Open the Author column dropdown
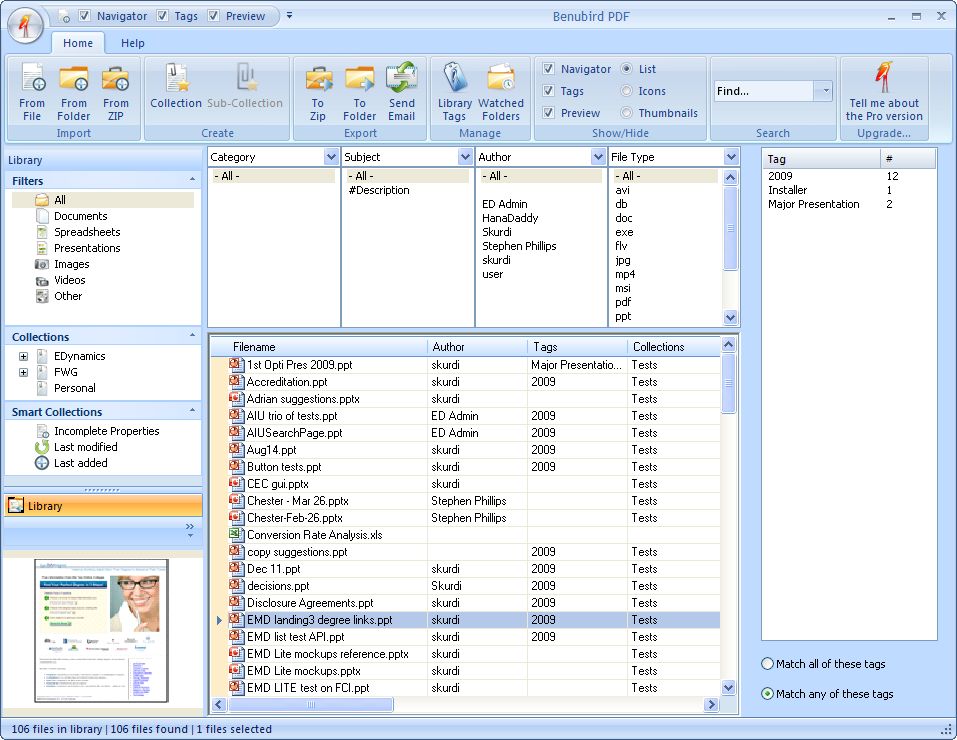 pos(599,157)
